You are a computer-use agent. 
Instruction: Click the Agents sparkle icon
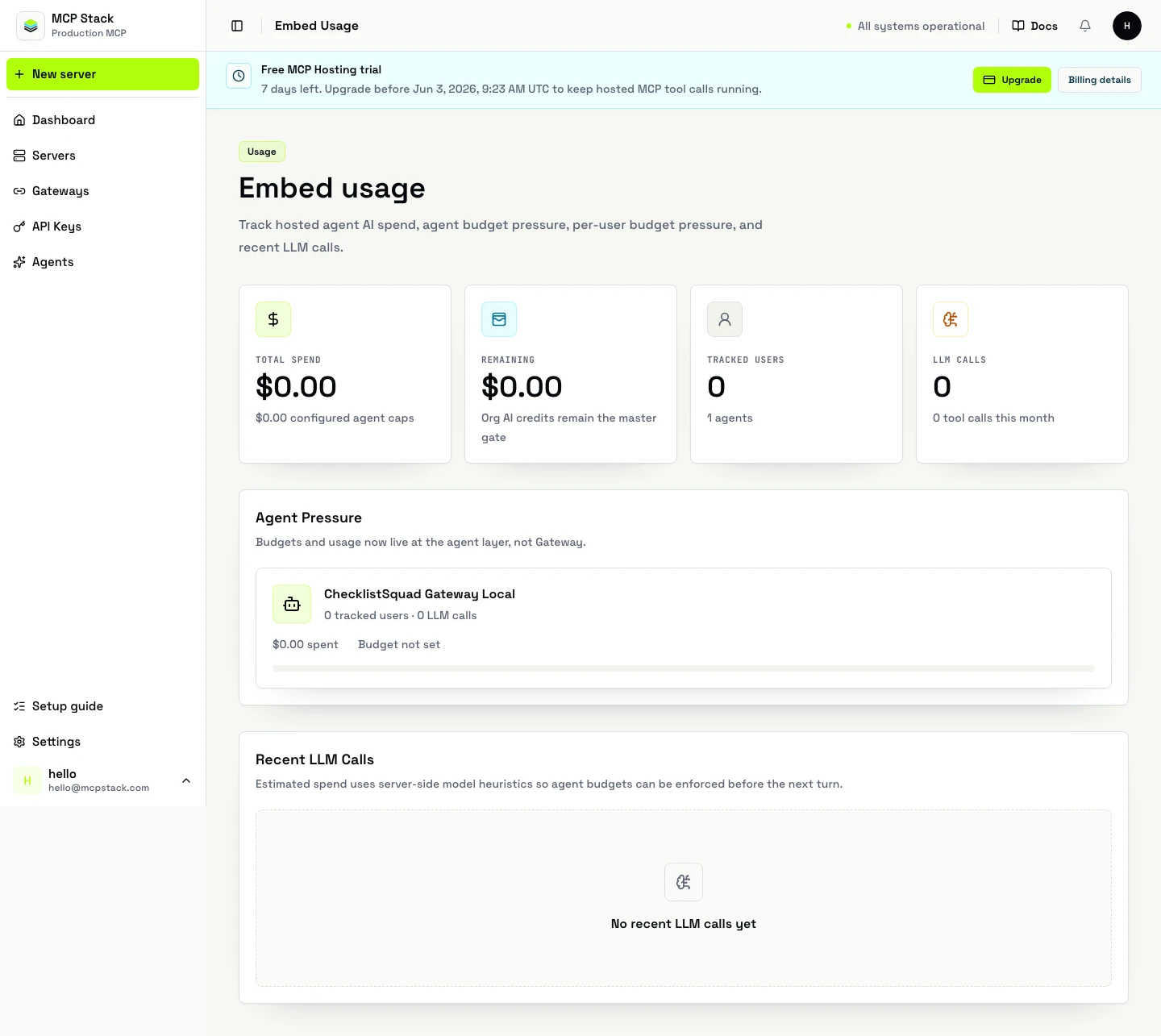coord(19,262)
